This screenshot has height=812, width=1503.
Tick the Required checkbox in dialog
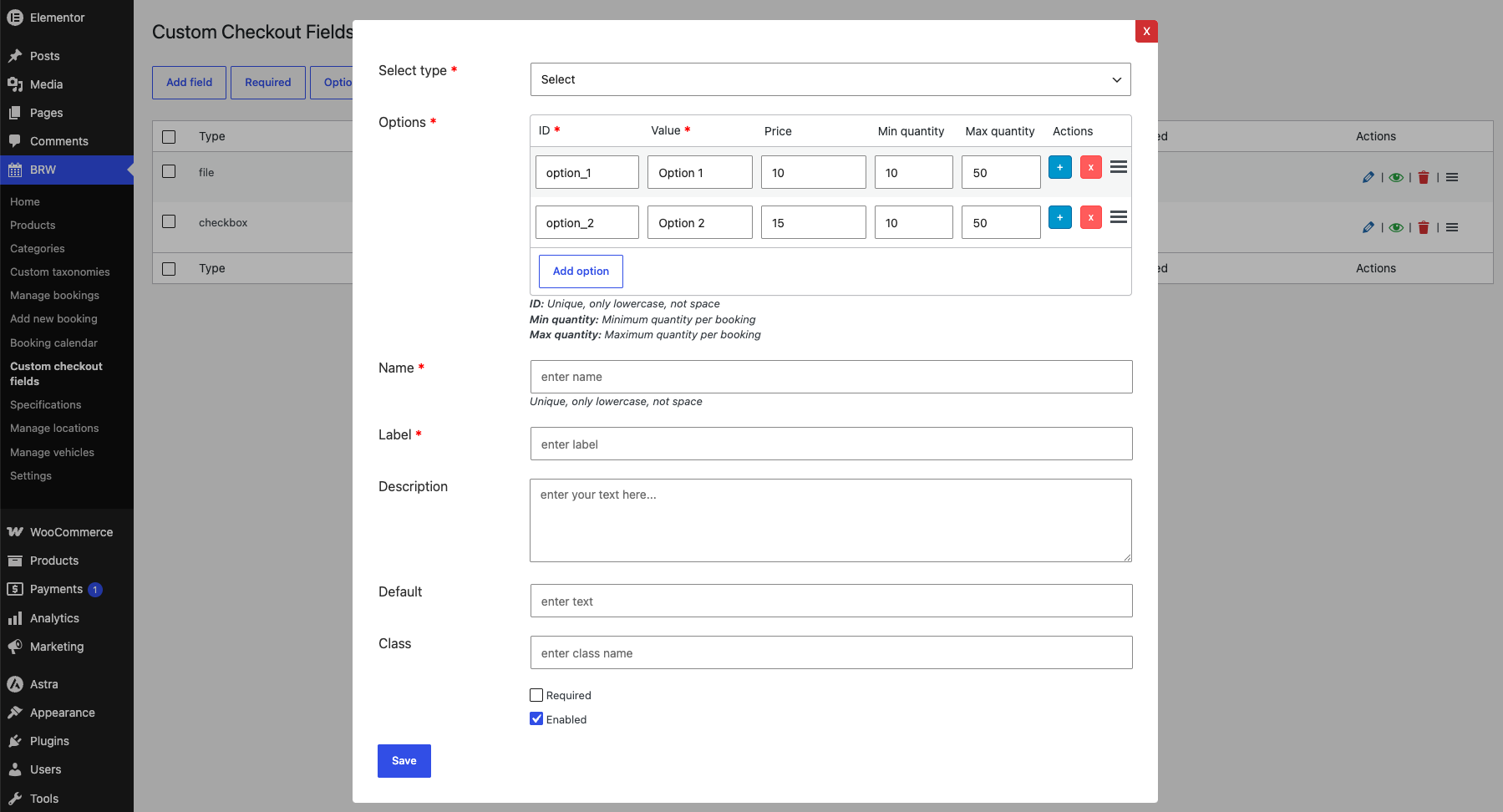[x=536, y=695]
